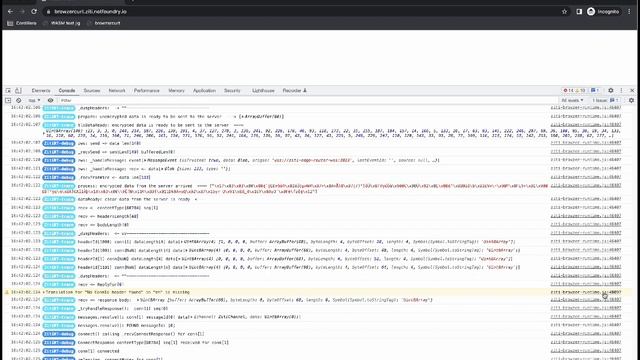Switch to the Network tab
This screenshot has height=360, width=640.
pos(117,91)
